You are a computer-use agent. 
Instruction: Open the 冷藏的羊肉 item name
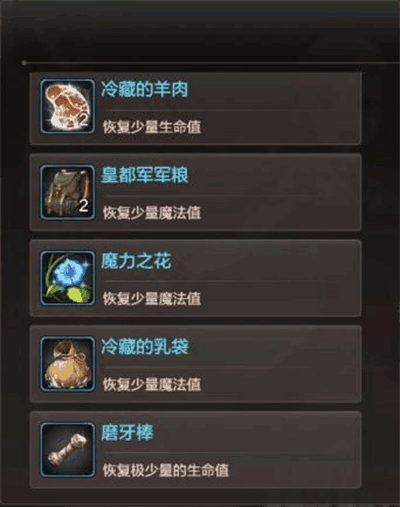[x=144, y=89]
